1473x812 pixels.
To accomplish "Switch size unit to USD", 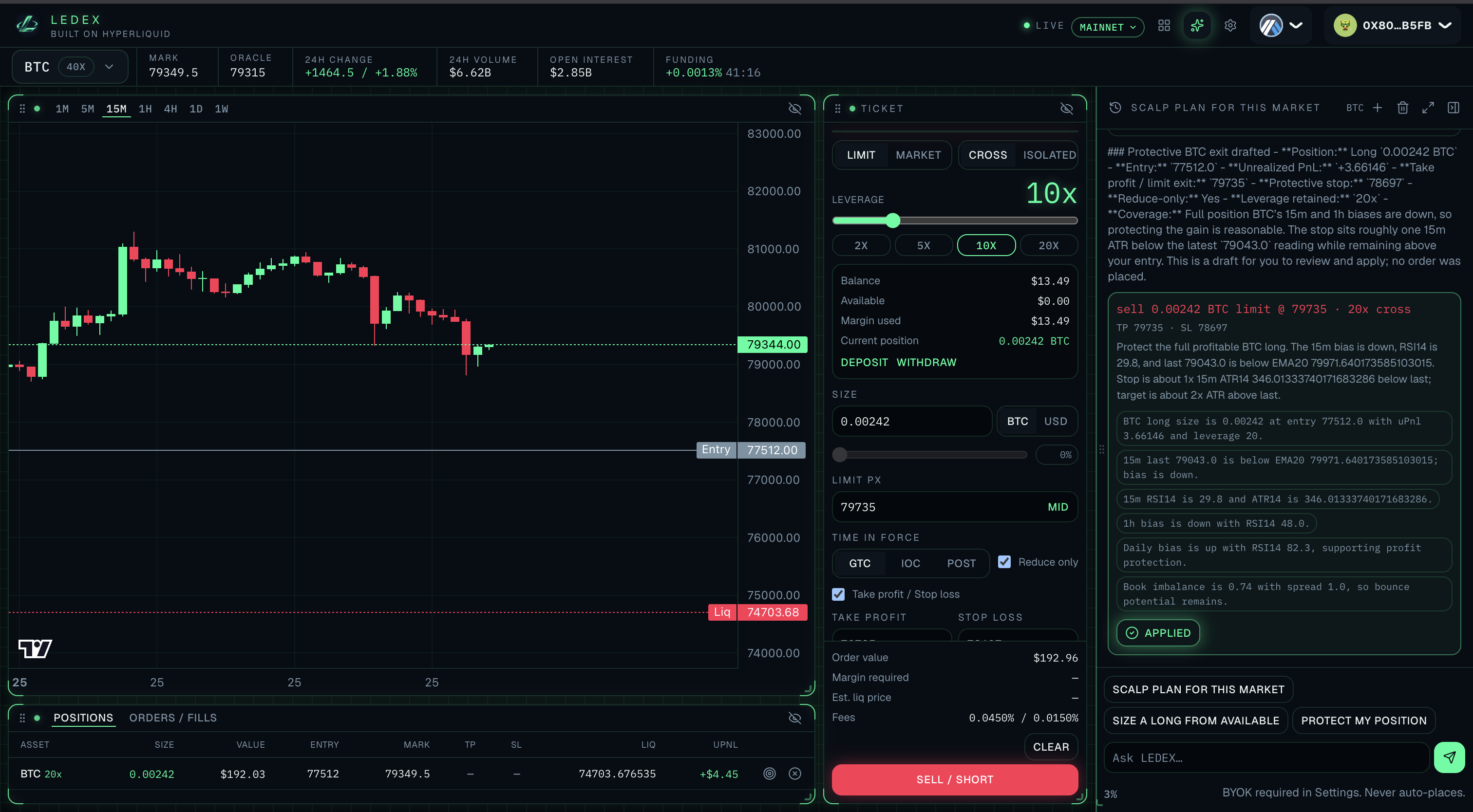I will 1056,421.
